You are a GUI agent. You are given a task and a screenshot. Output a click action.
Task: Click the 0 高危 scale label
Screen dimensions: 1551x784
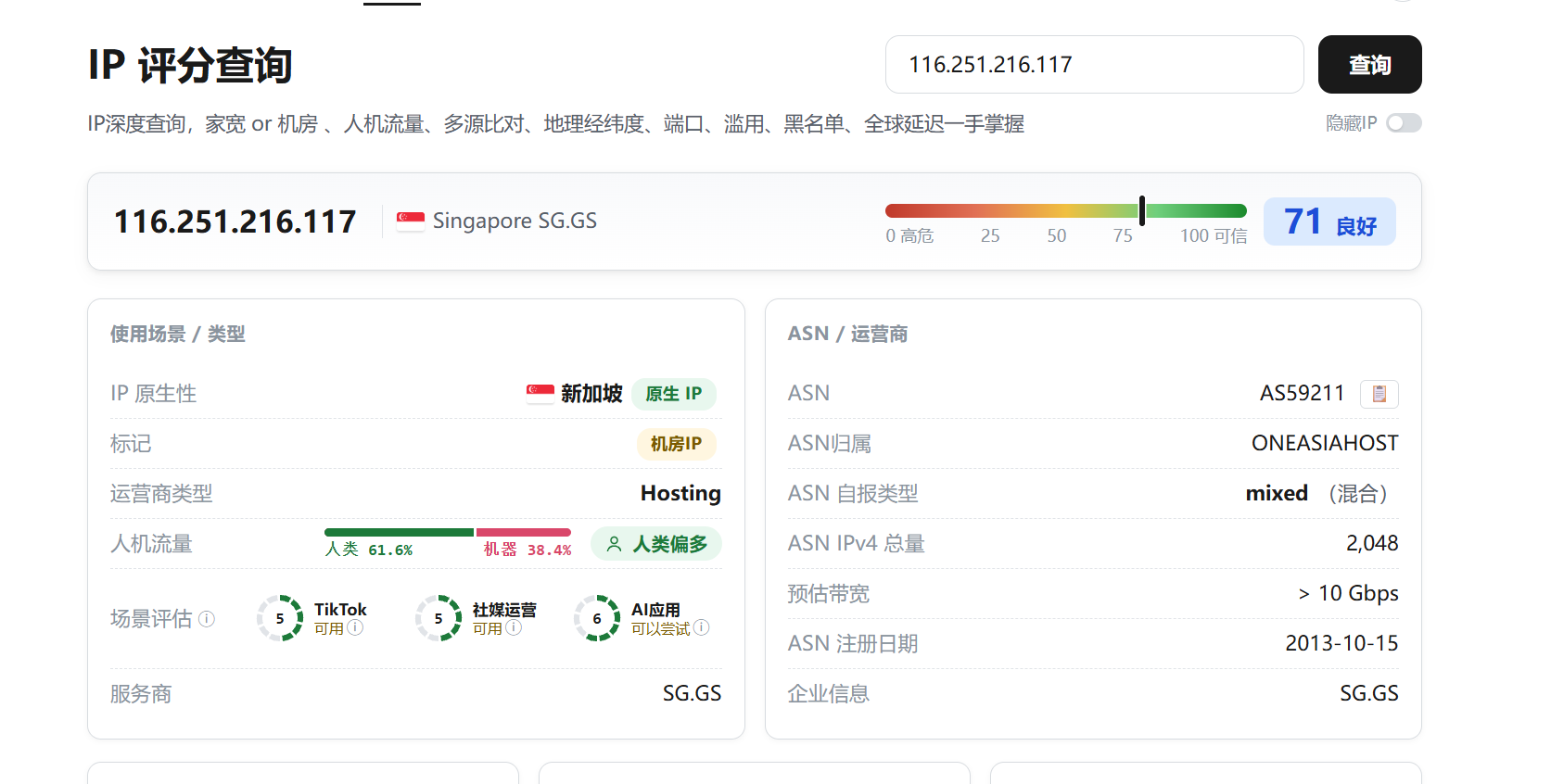pyautogui.click(x=909, y=235)
